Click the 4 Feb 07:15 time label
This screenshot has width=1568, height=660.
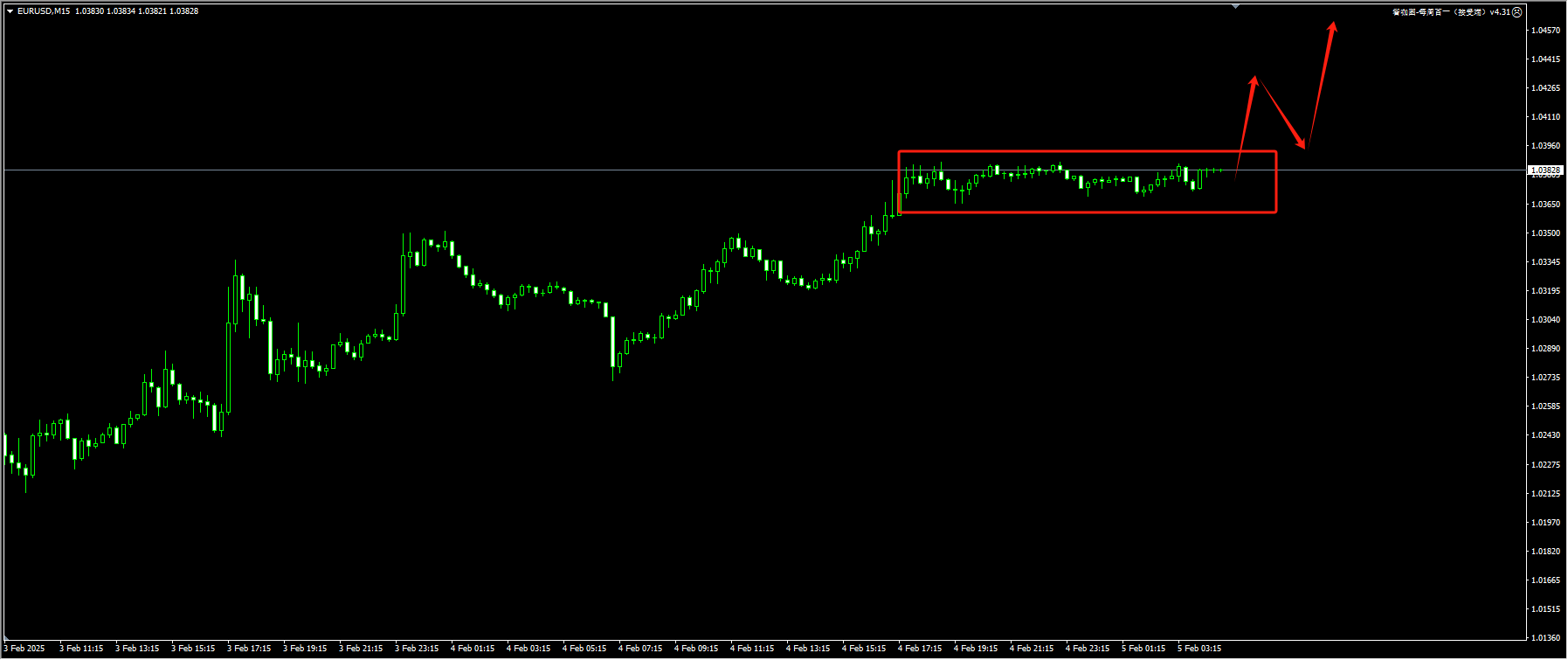click(640, 649)
